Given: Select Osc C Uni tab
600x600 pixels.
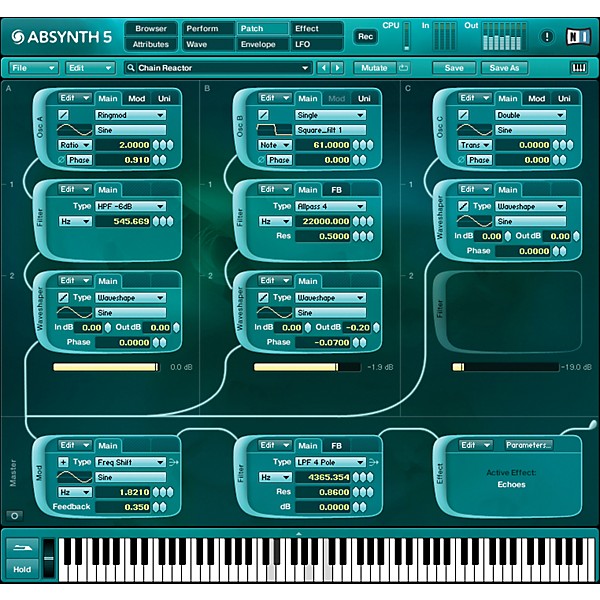Looking at the screenshot, I should pyautogui.click(x=564, y=99).
